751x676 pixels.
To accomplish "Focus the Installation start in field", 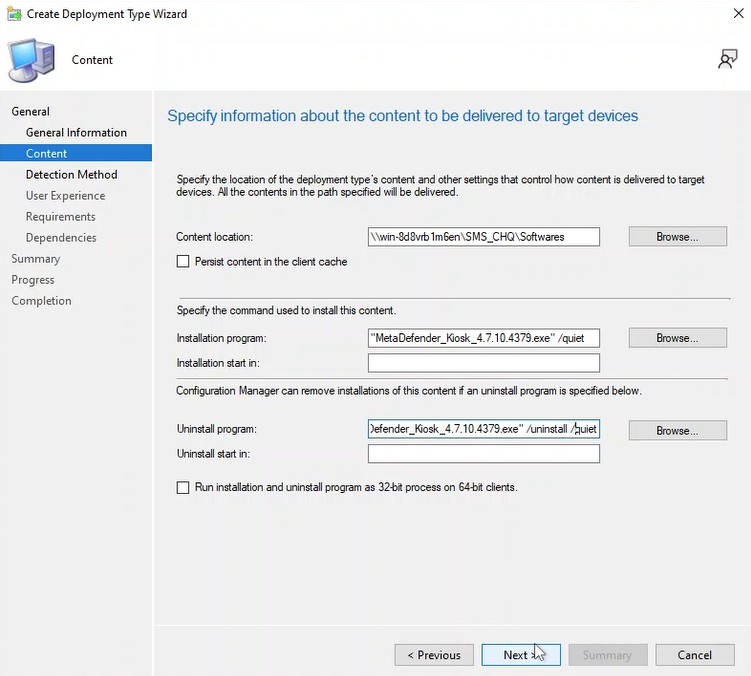I will (483, 363).
